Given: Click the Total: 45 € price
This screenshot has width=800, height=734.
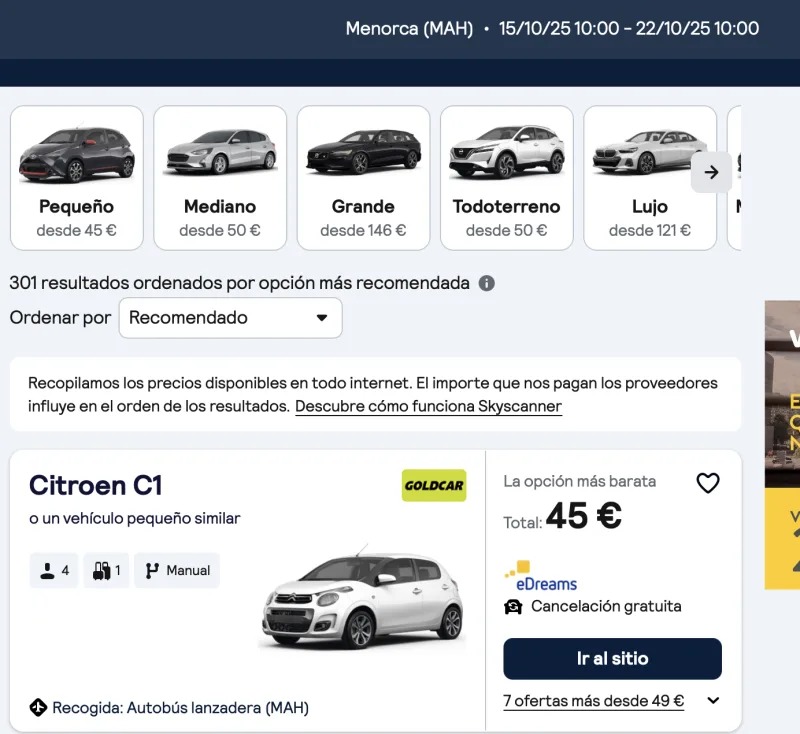Looking at the screenshot, I should coord(562,516).
